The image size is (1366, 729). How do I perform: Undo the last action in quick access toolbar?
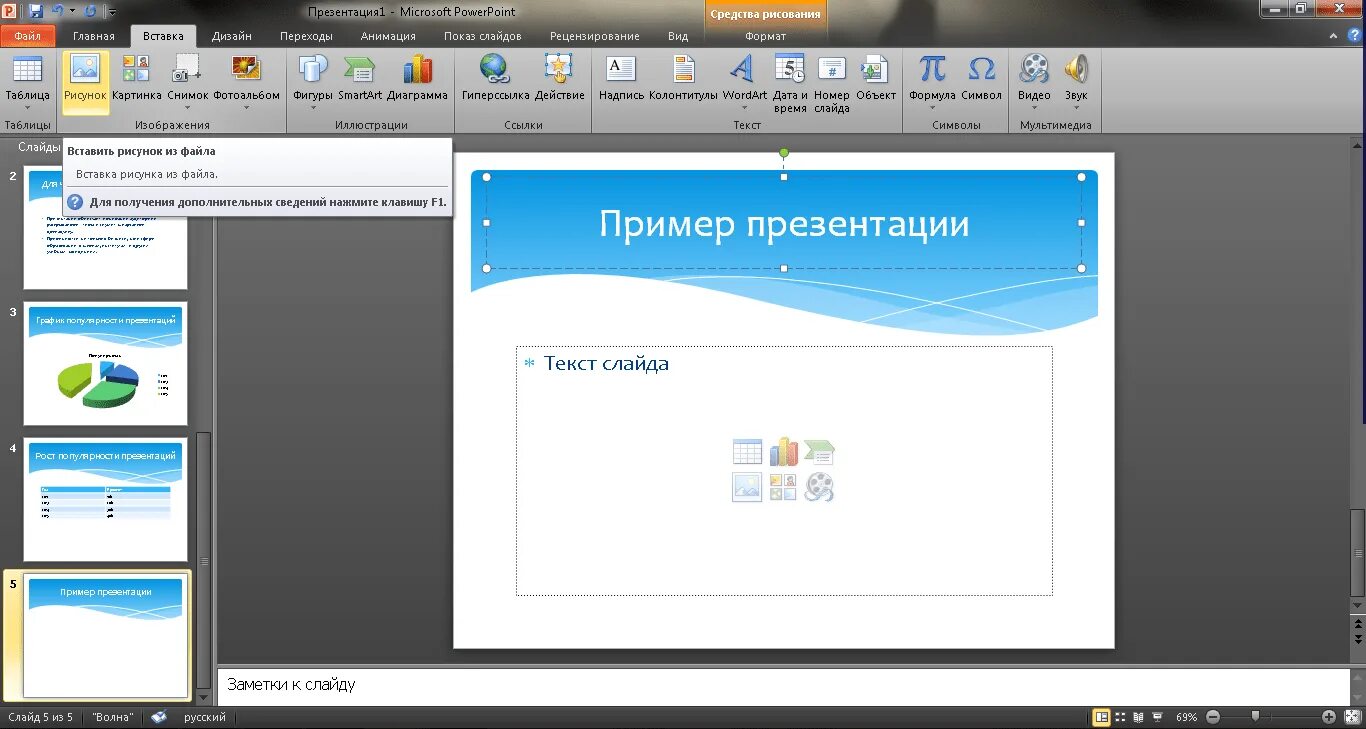tap(58, 11)
